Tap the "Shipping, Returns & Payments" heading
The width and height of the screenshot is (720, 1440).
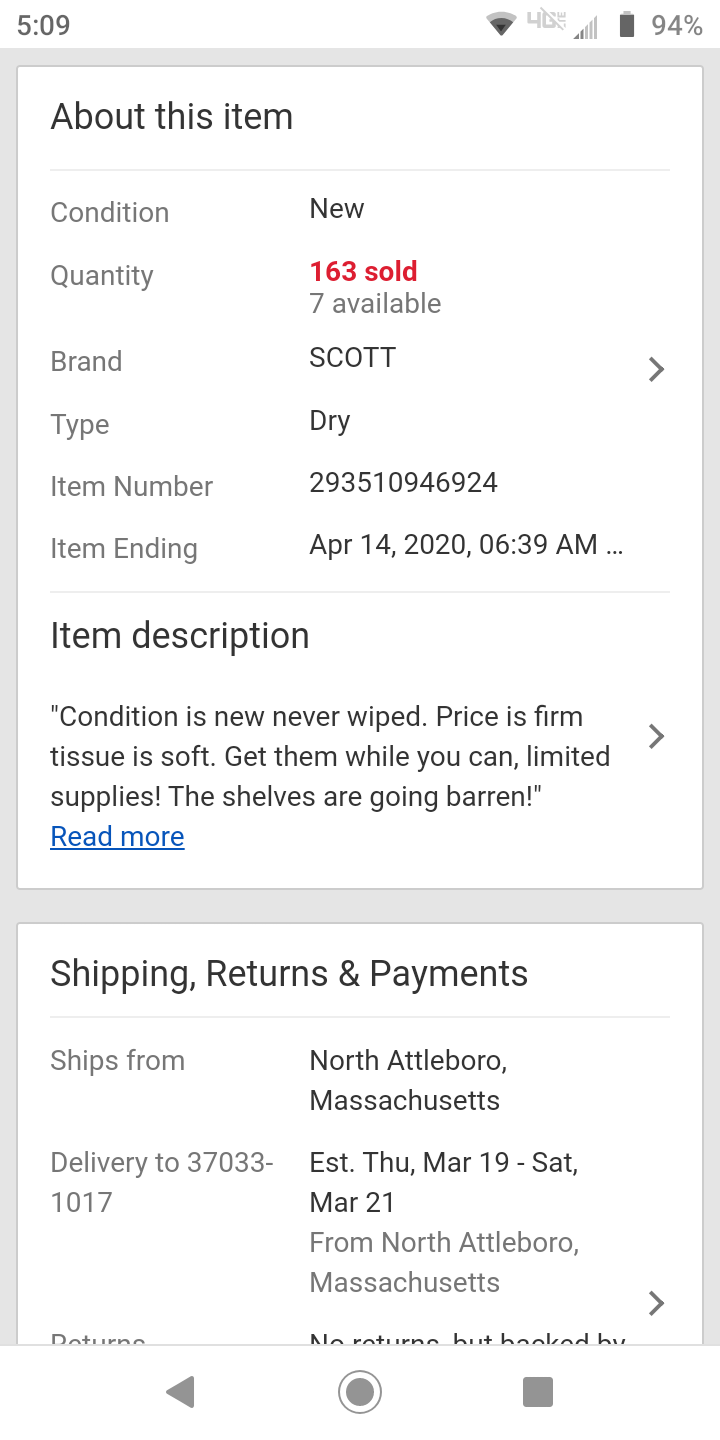[x=289, y=974]
